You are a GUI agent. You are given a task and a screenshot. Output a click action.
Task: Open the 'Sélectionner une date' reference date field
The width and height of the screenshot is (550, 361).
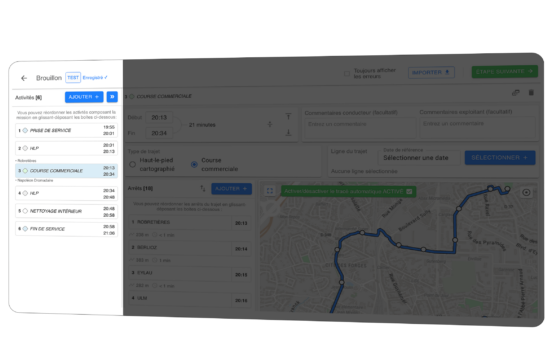[x=419, y=158]
